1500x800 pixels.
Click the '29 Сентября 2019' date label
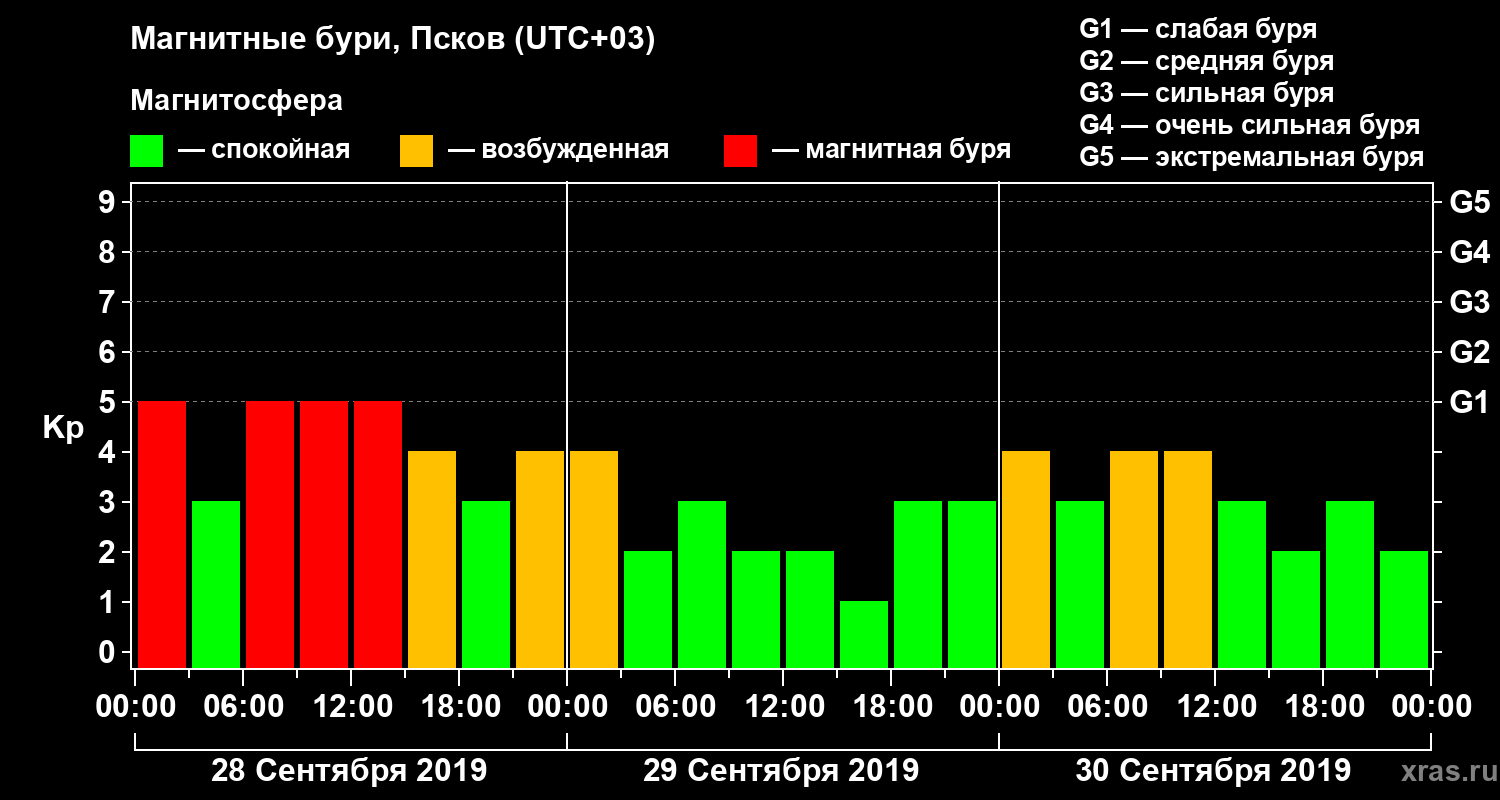[781, 771]
